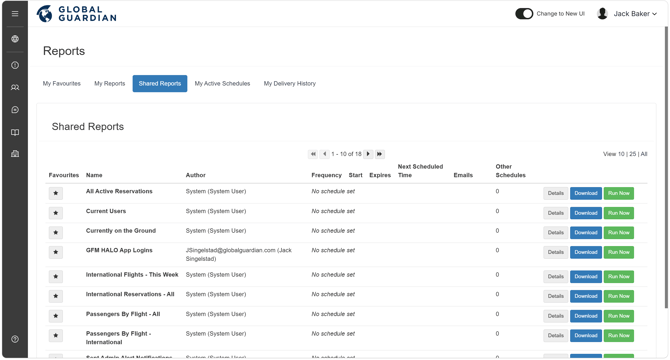Open Details for Passengers By Flight - International

[x=555, y=336]
